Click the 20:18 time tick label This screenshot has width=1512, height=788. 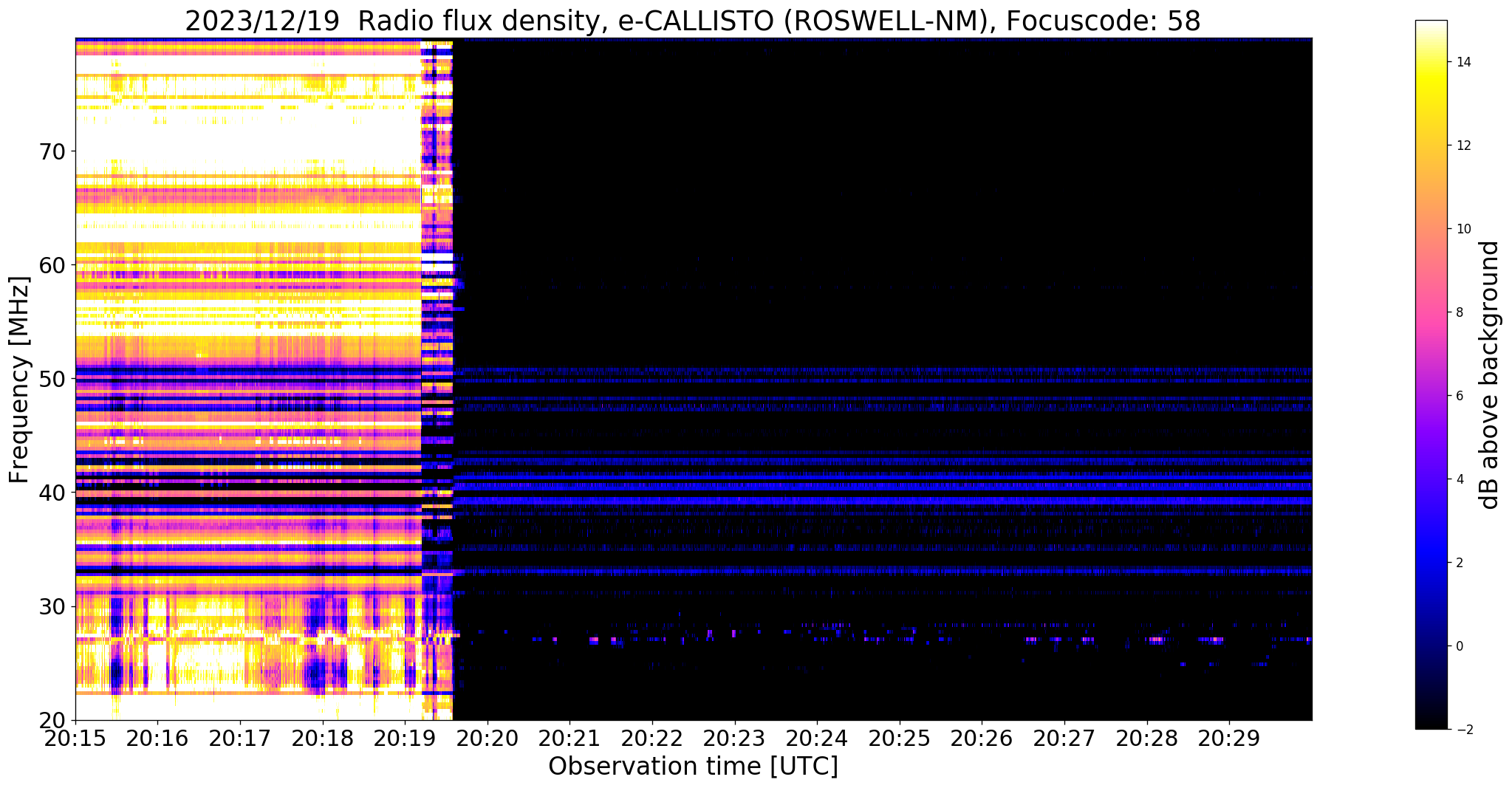pos(322,737)
